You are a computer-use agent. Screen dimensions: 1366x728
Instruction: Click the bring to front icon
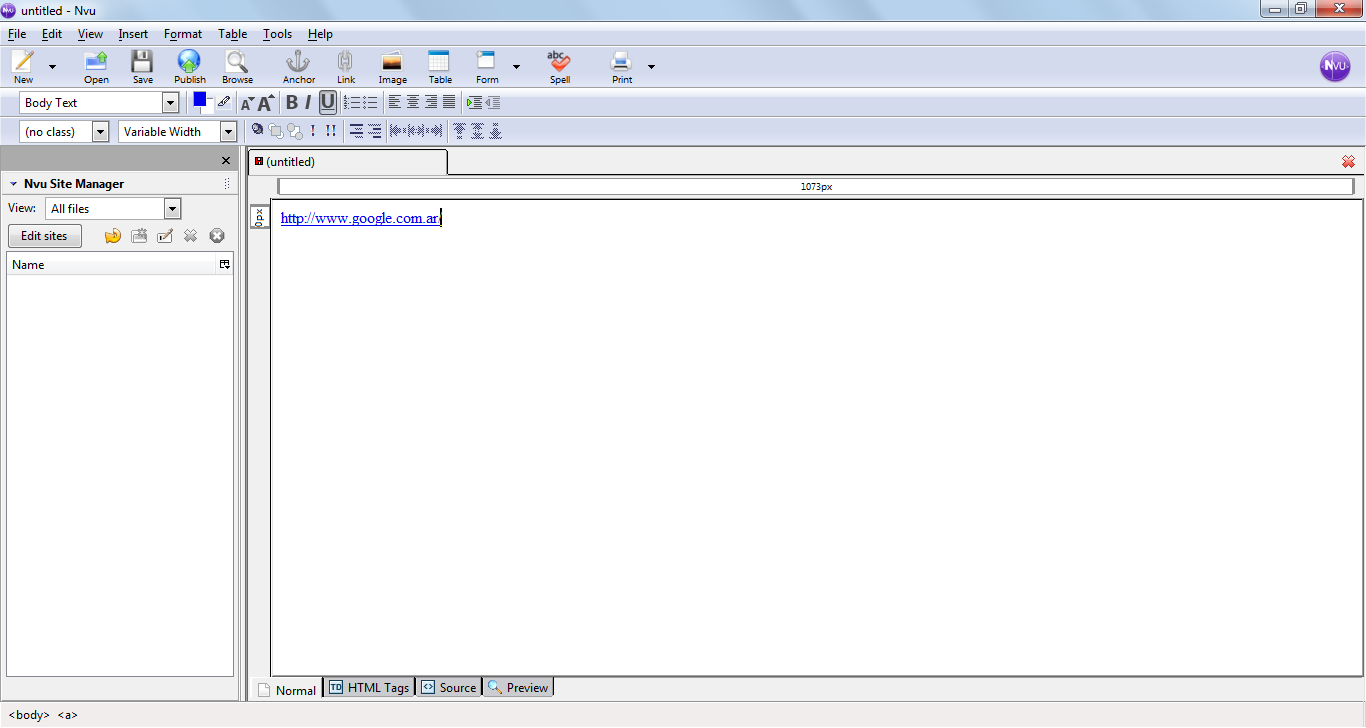click(x=276, y=131)
